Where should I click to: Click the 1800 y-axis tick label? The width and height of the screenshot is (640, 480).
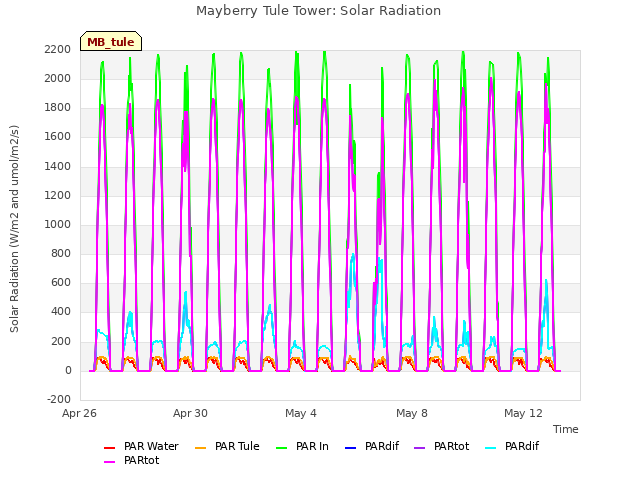pos(58,108)
